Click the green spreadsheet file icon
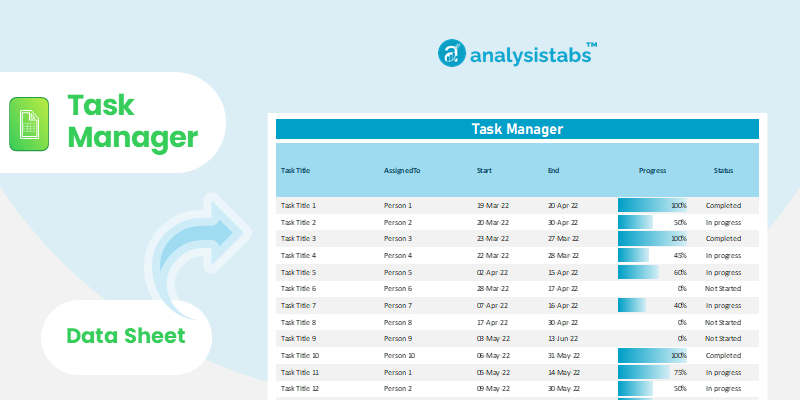 29,124
